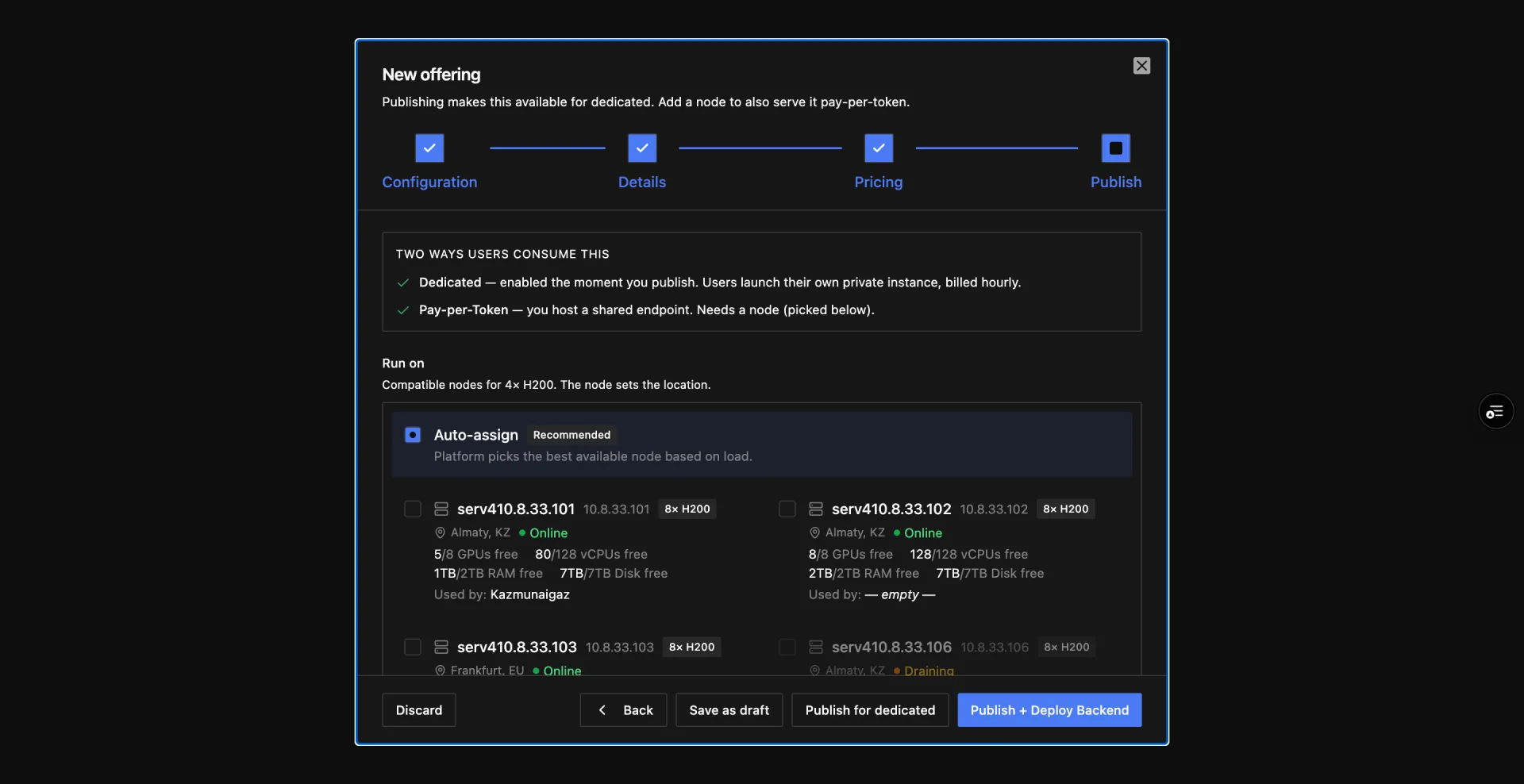Click the 8x H200 badge on serv410.8.33.102

tap(1066, 509)
